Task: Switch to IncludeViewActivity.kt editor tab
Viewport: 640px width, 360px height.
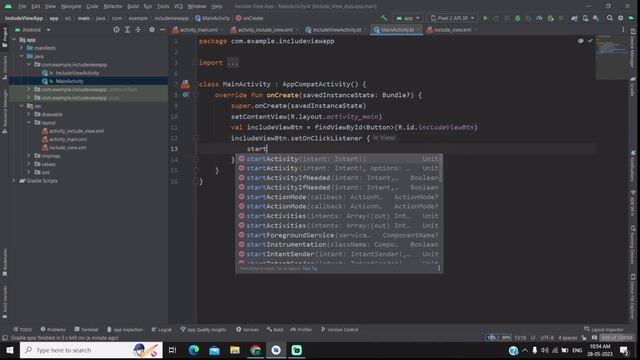Action: [x=336, y=30]
